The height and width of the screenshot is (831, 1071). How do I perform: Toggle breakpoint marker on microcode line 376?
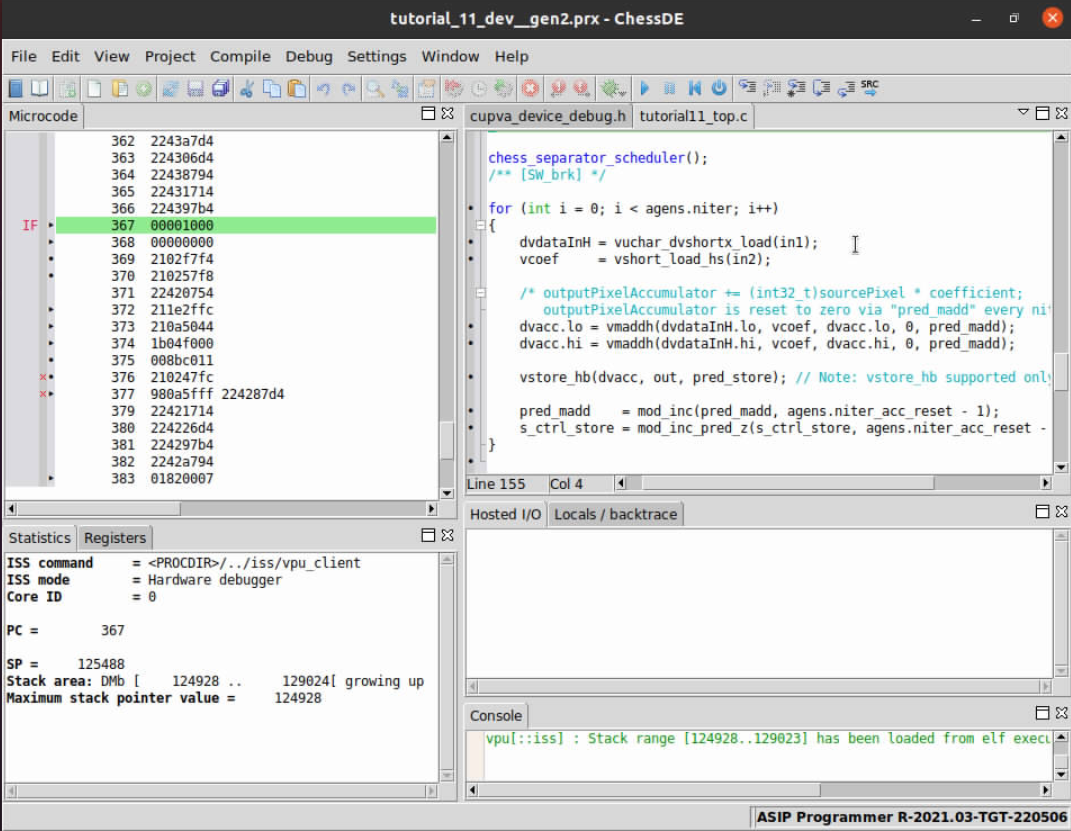click(43, 377)
